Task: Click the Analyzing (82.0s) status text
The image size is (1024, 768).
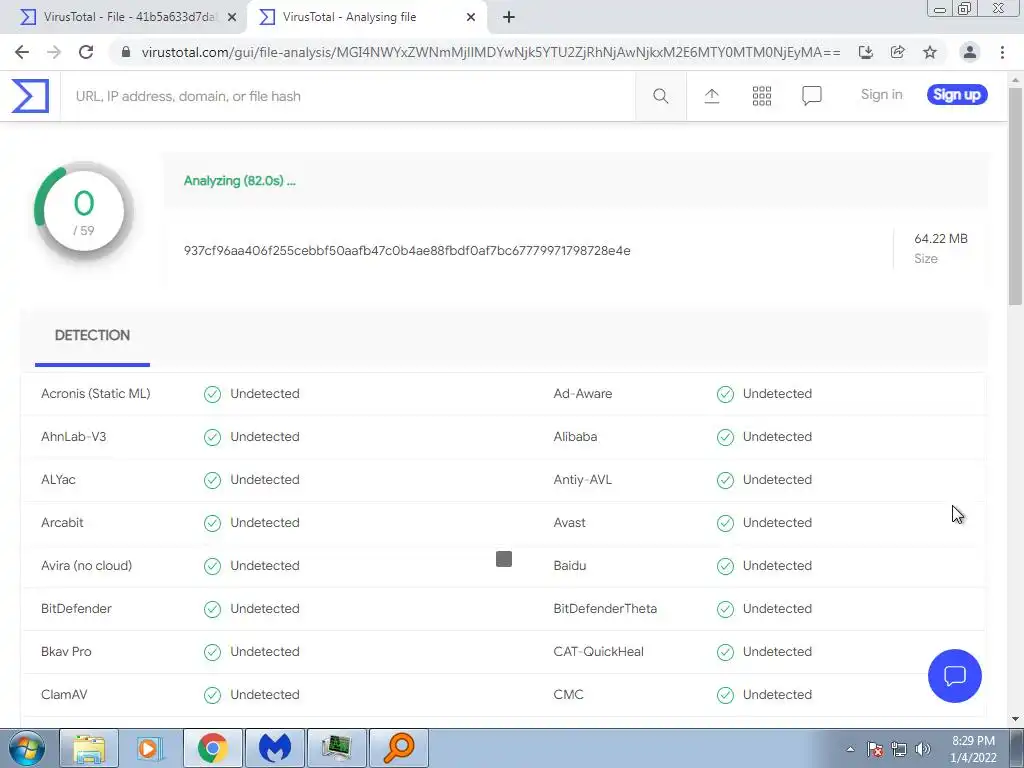Action: (x=240, y=181)
